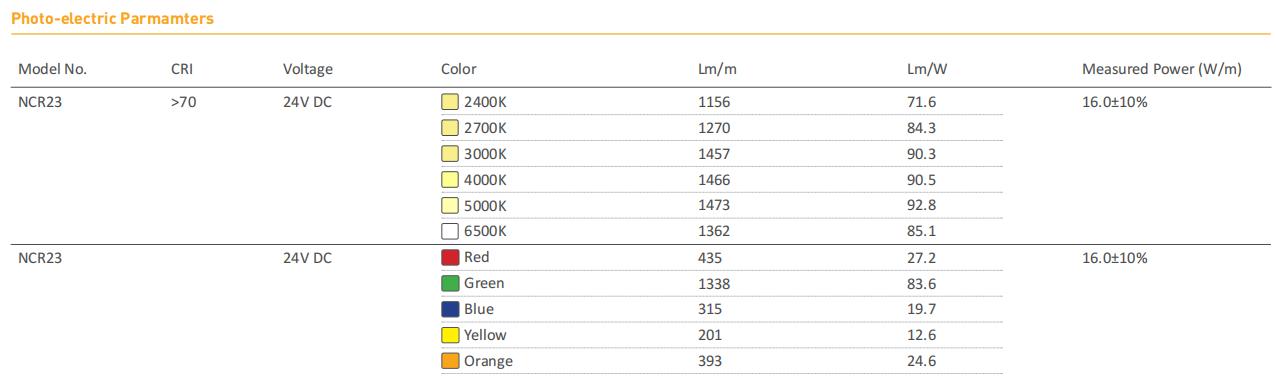Select the Green color swatch
Screen dimensions: 1276x386
pos(450,283)
